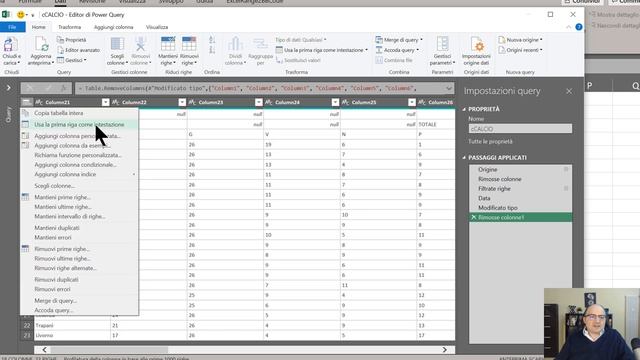Open the Editor avanzato
This screenshot has height=360, width=640.
tap(78, 50)
